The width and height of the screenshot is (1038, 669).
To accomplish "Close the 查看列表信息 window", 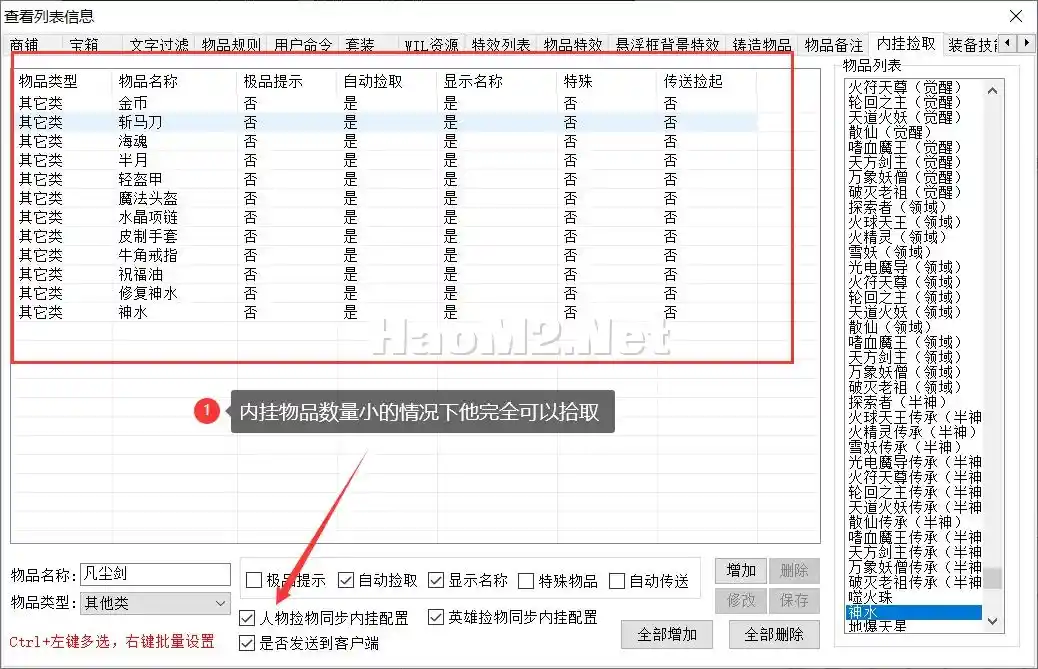I will tap(1015, 16).
